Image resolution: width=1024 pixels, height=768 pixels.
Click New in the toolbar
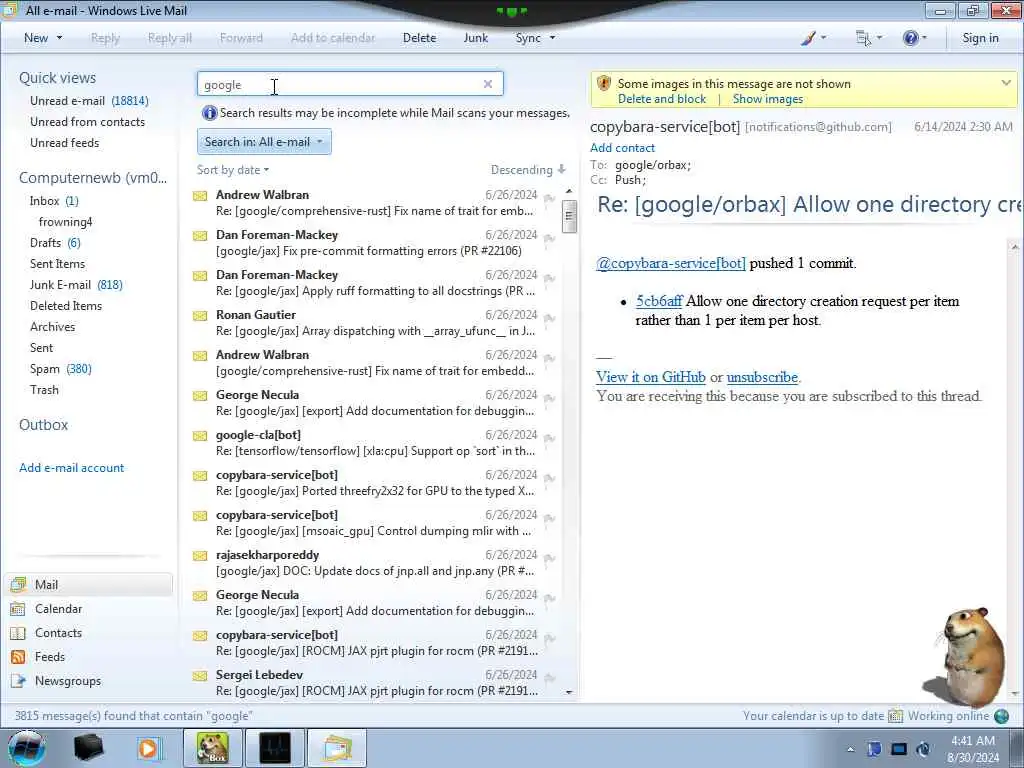[36, 38]
